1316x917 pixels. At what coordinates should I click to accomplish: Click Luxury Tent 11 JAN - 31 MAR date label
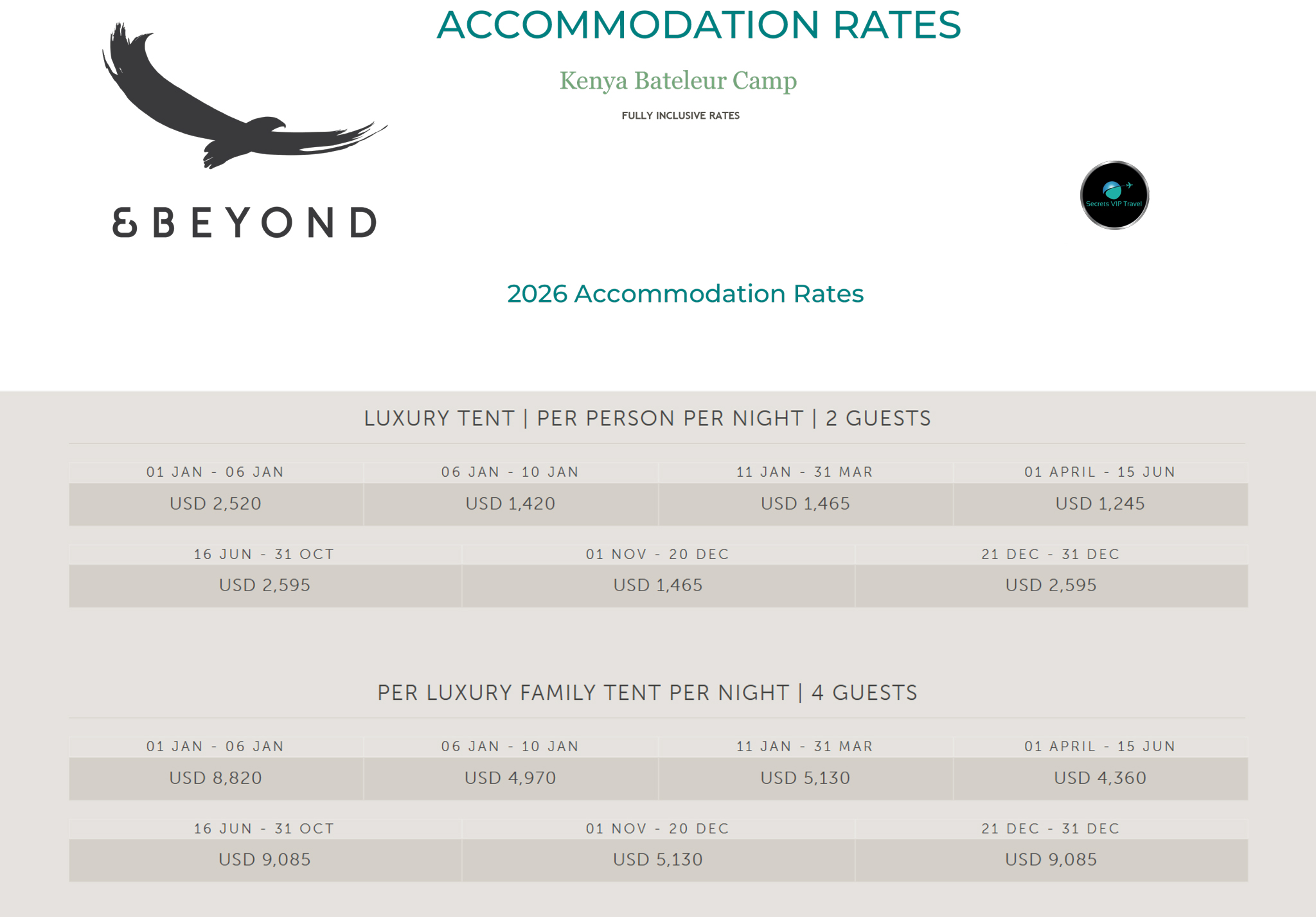click(805, 472)
